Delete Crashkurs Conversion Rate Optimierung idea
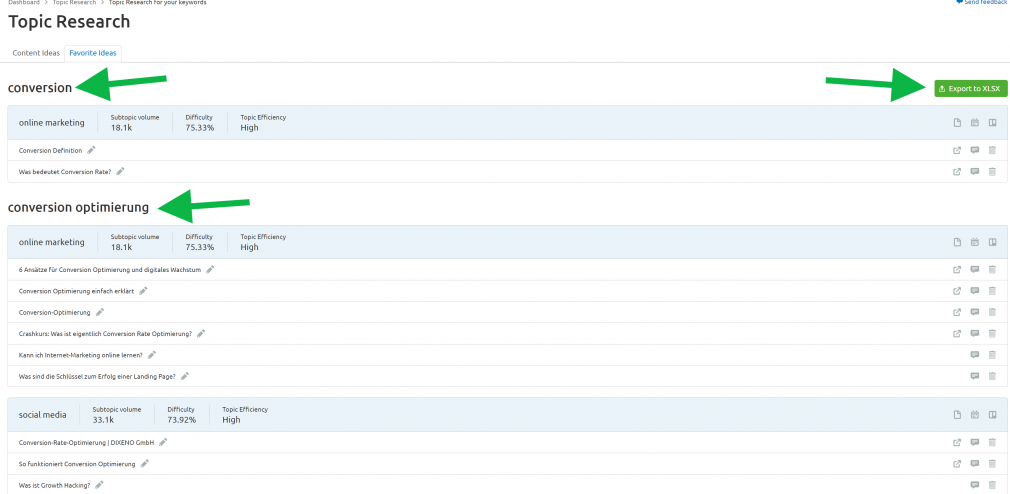Screen dimensions: 1010x494 click(992, 333)
